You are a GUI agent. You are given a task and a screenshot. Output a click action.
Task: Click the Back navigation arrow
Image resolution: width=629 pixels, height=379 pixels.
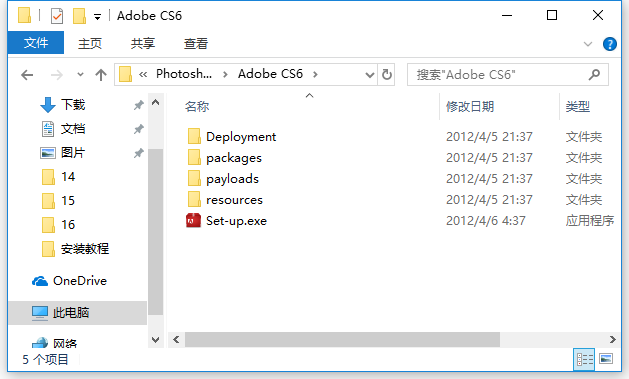27,75
